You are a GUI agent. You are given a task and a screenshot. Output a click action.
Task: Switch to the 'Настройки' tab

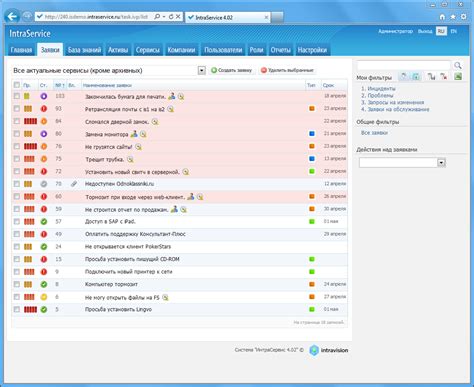pyautogui.click(x=312, y=50)
